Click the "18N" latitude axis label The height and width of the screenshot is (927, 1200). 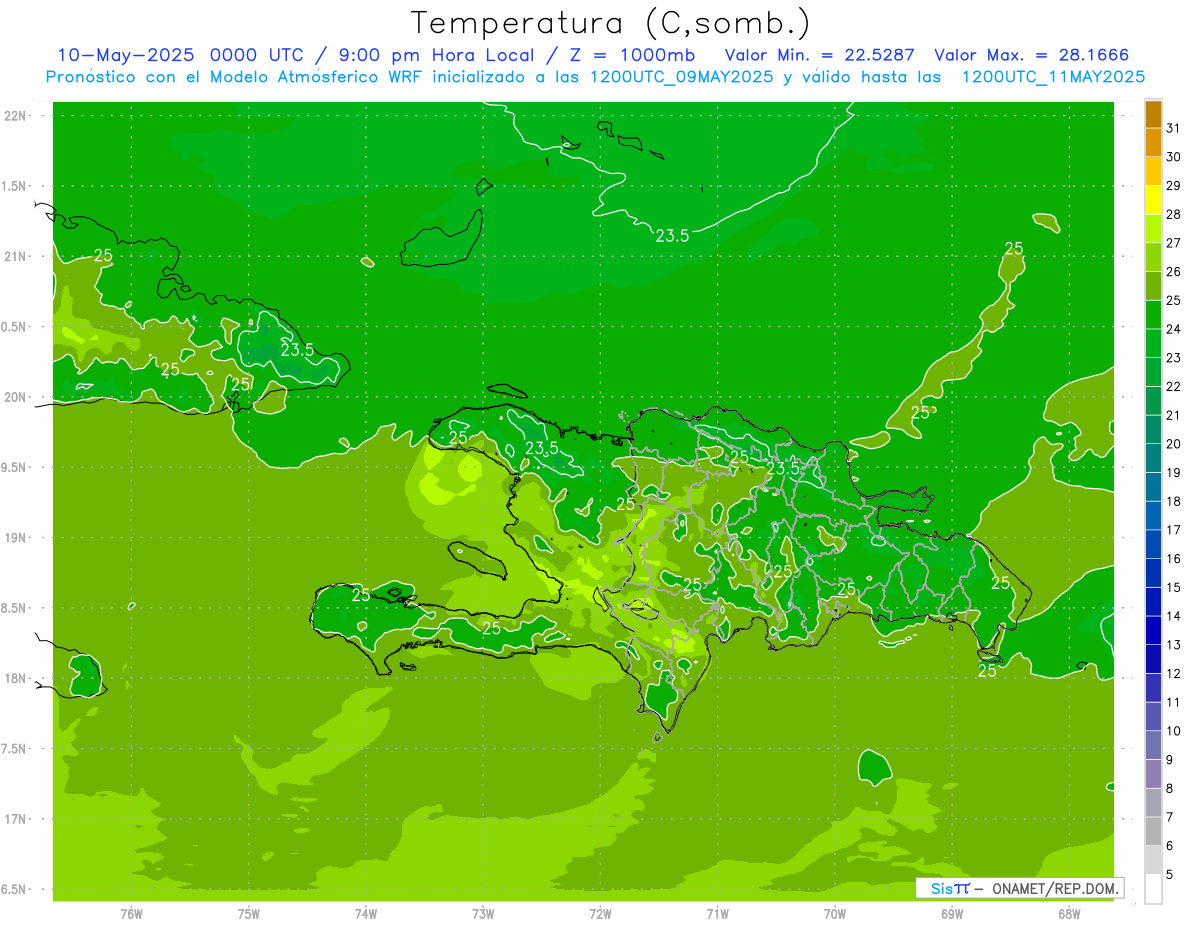click(x=16, y=679)
